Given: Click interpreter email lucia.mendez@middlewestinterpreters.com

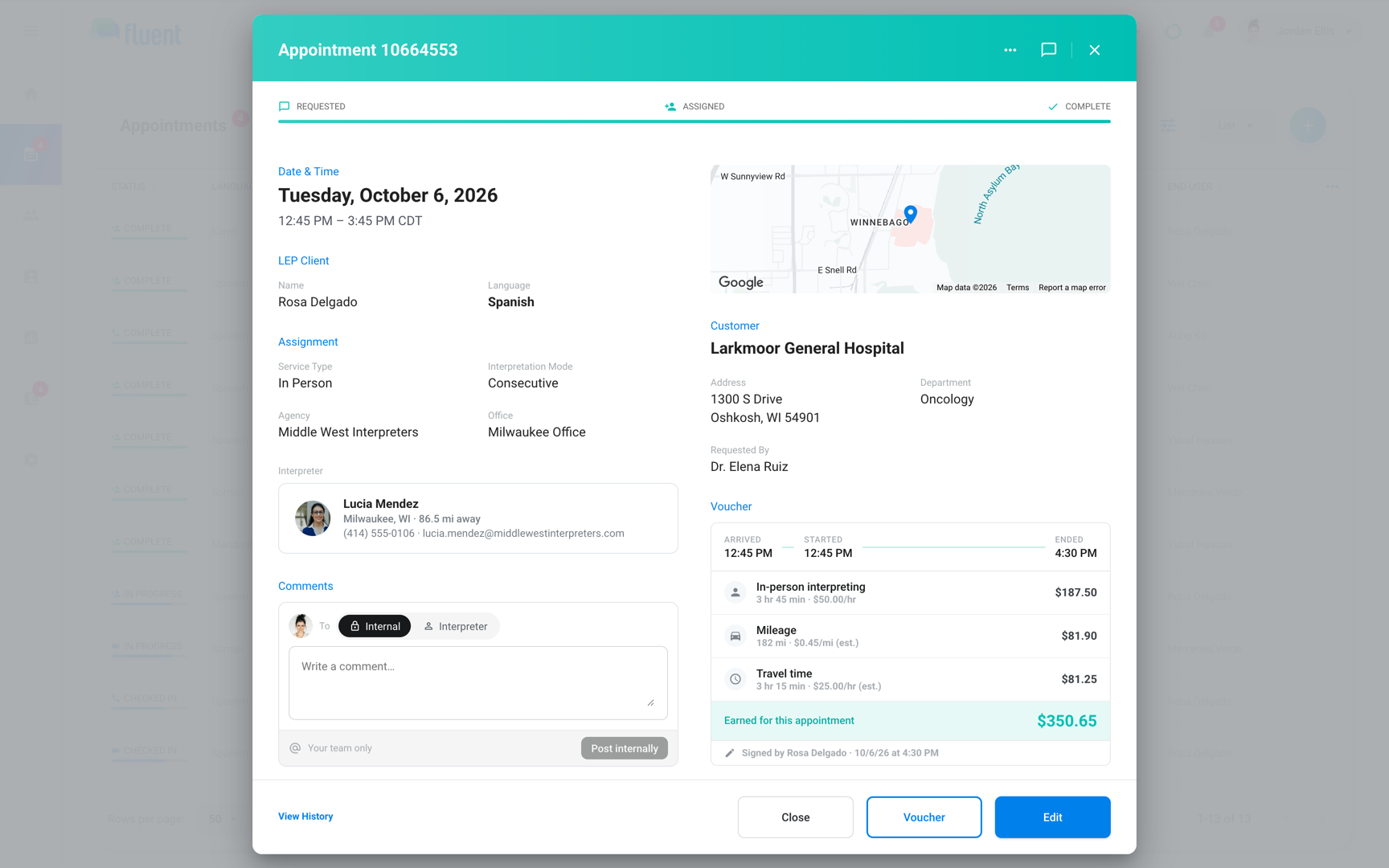Looking at the screenshot, I should (523, 534).
